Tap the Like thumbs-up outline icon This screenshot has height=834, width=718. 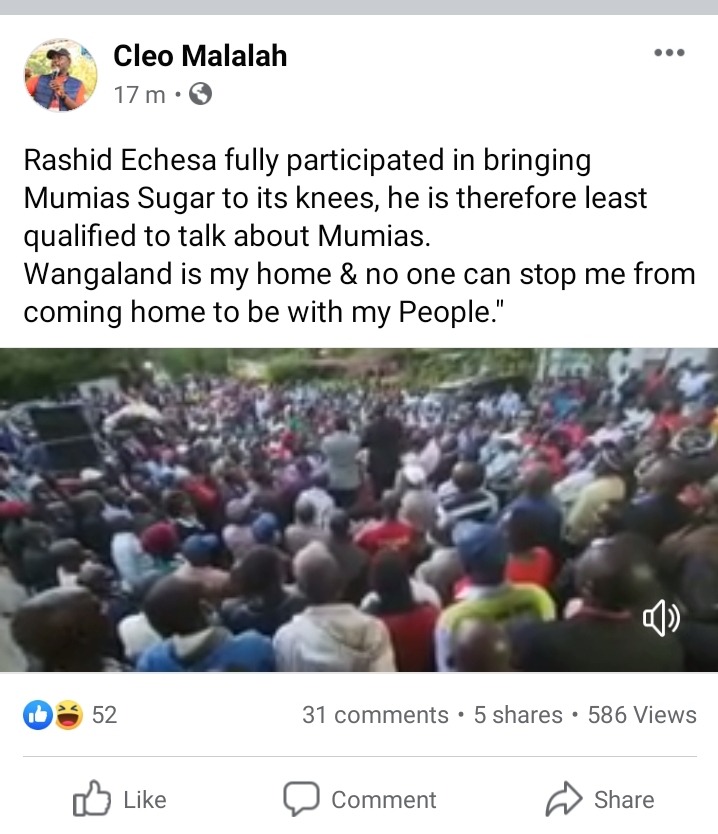(92, 798)
